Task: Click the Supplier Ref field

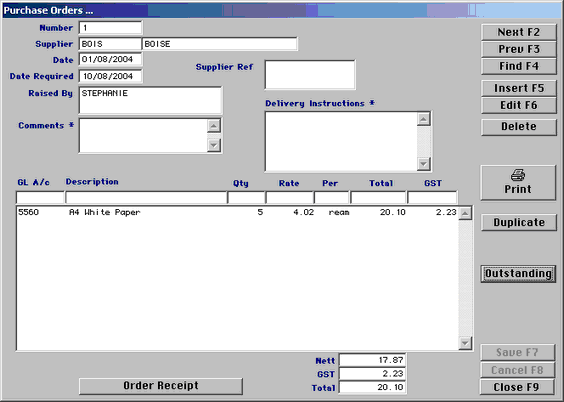Action: pos(310,75)
